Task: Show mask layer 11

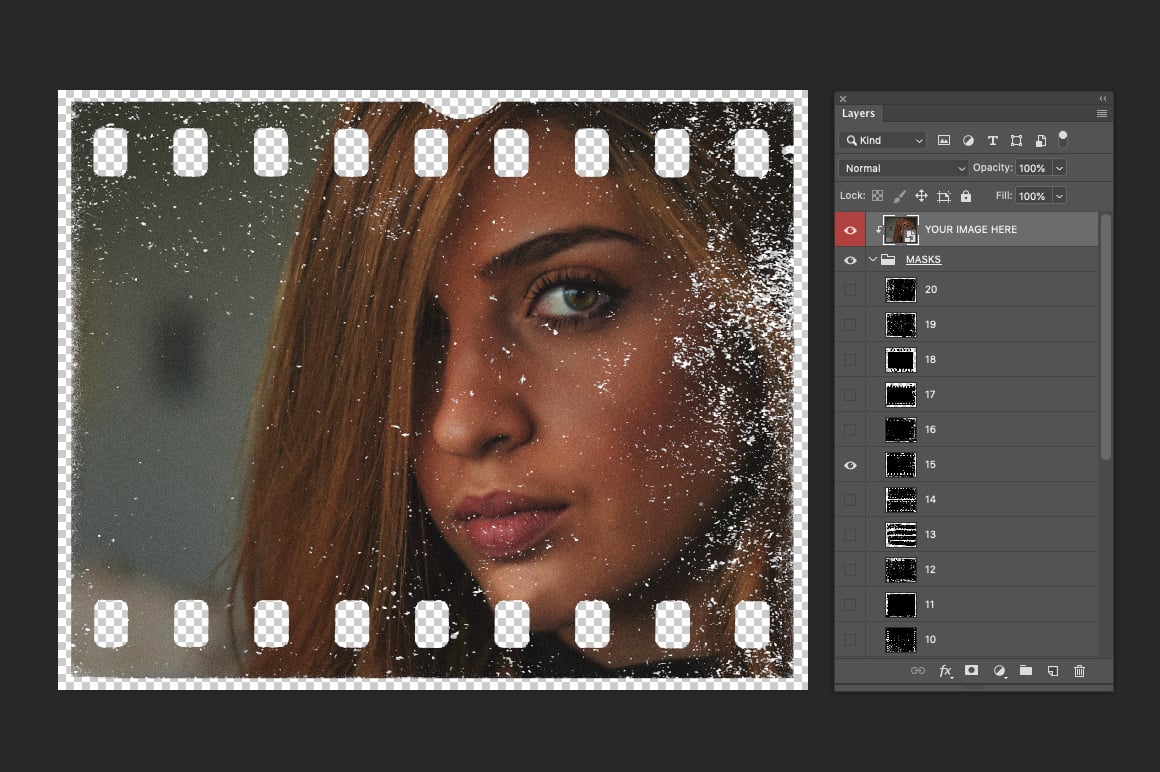Action: click(850, 605)
